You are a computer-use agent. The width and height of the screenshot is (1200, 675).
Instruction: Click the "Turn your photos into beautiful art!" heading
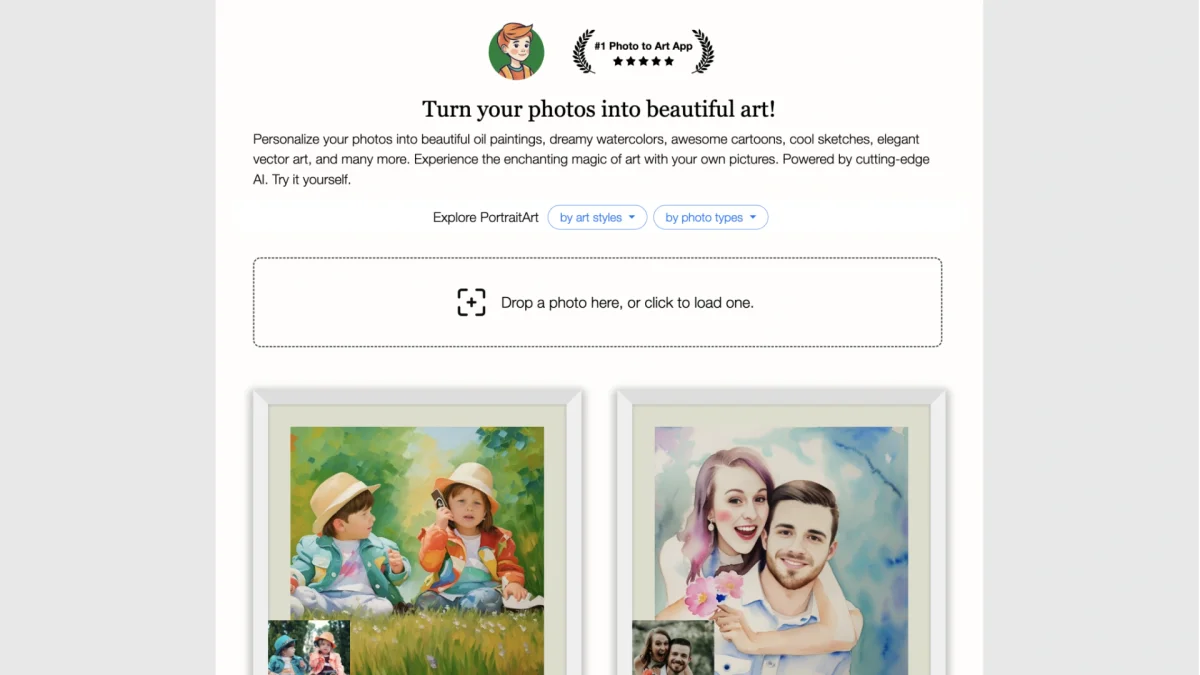[598, 109]
